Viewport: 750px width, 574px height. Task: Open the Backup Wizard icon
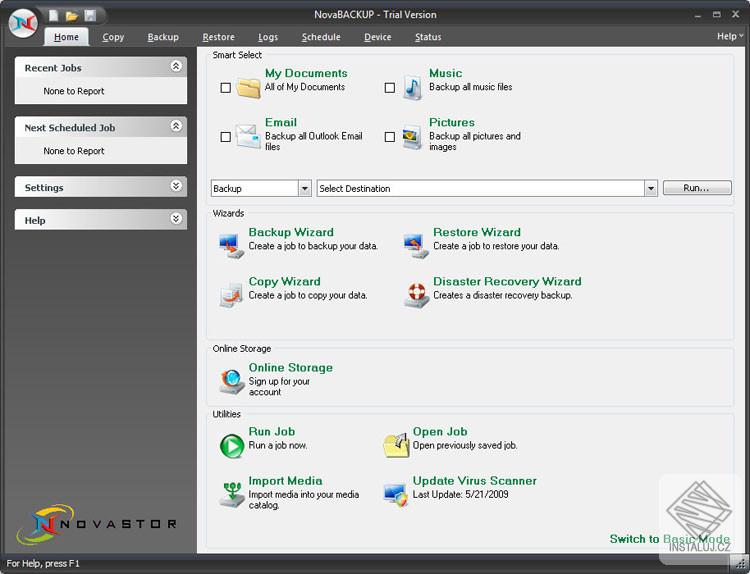pyautogui.click(x=232, y=246)
